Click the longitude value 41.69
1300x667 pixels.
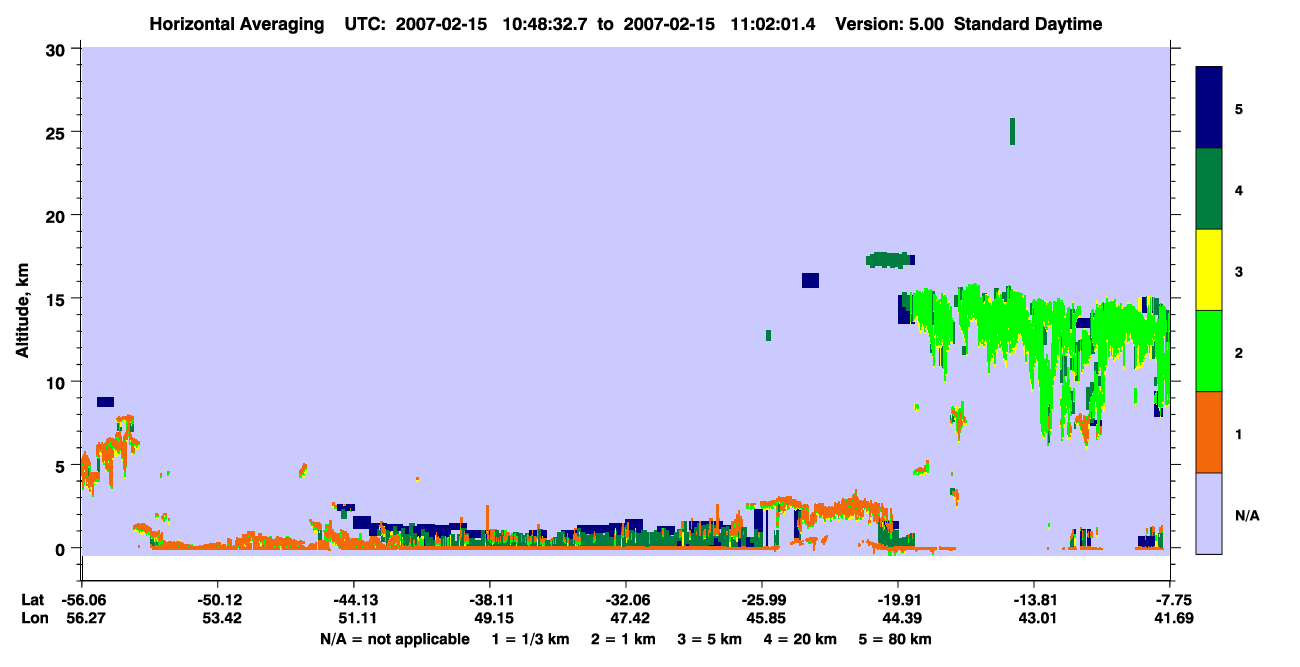1172,618
